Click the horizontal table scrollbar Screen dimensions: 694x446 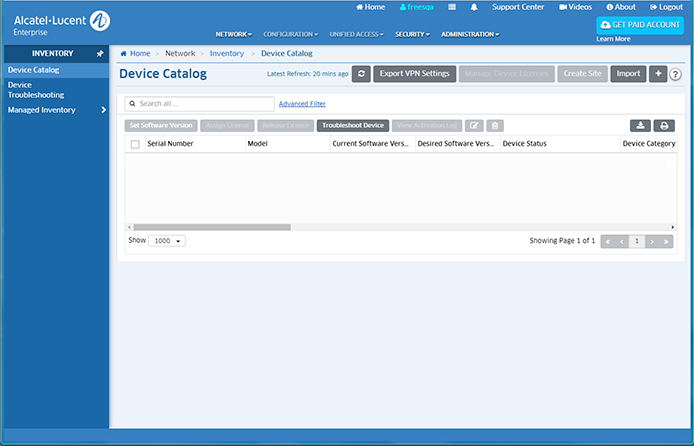coord(212,227)
